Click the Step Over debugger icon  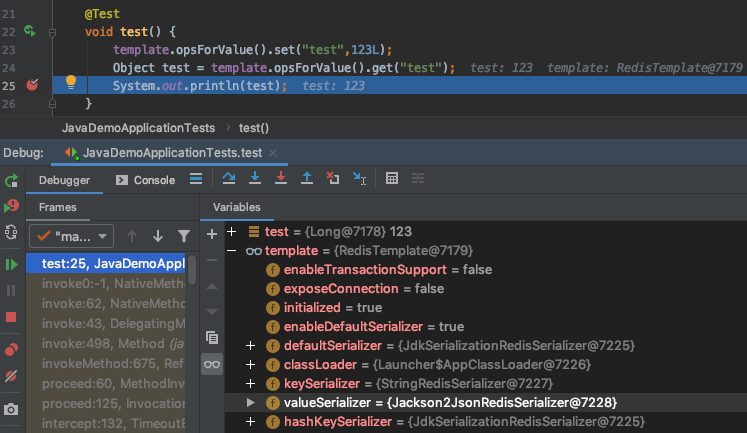229,179
